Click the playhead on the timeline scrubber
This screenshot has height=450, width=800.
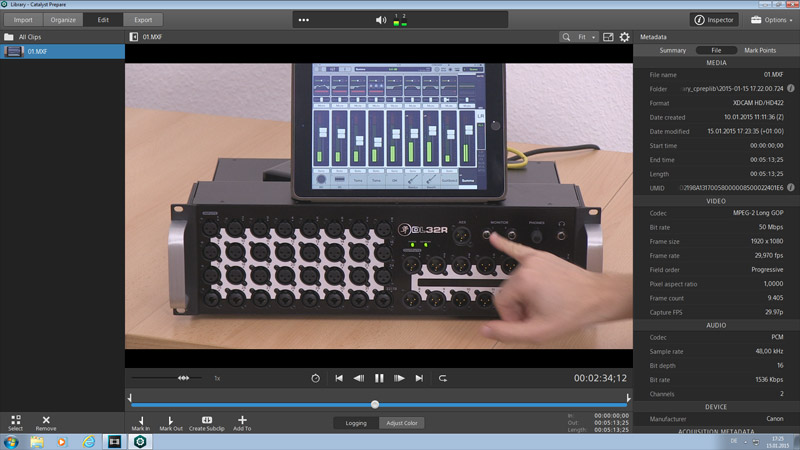tap(375, 404)
